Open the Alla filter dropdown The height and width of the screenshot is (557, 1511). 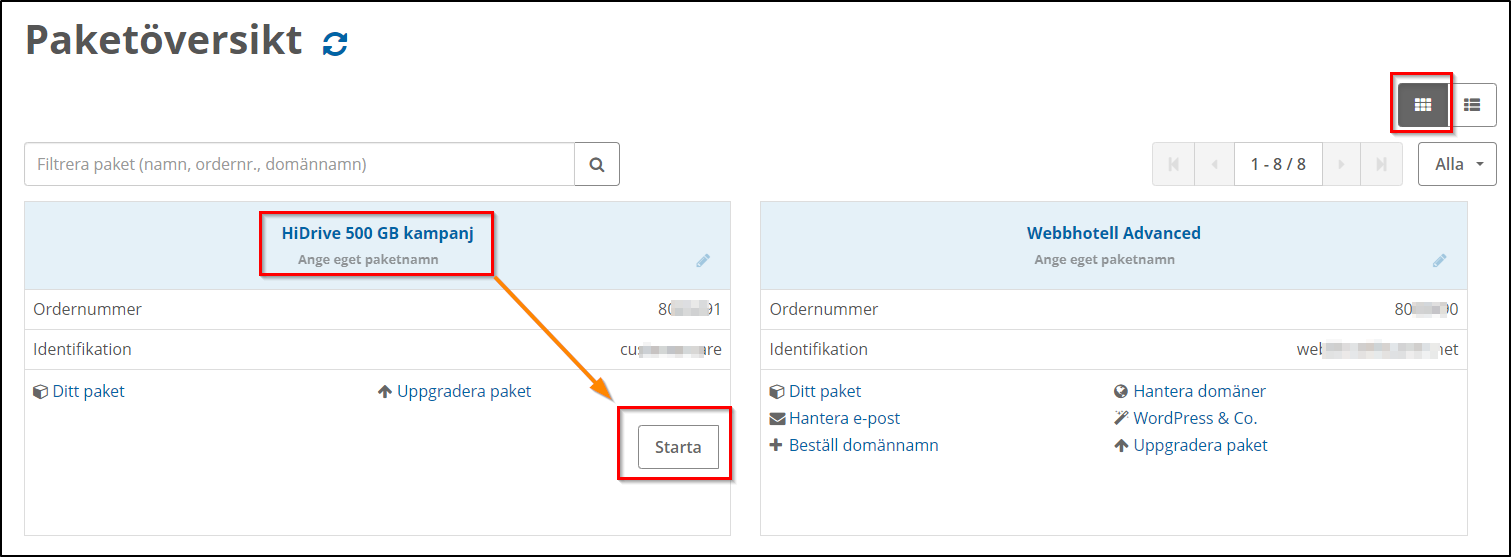1457,164
